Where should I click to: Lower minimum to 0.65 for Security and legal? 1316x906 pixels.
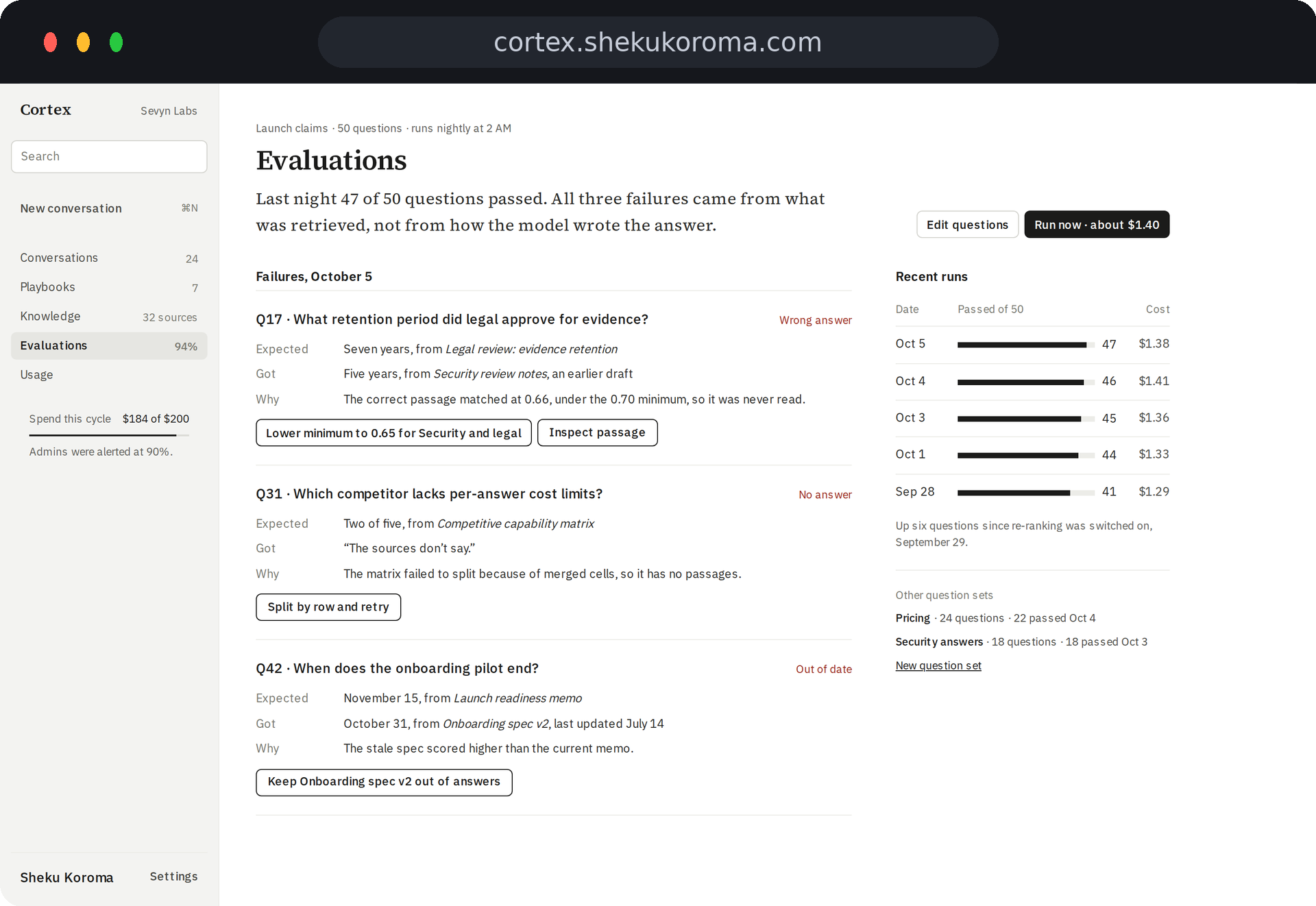393,433
